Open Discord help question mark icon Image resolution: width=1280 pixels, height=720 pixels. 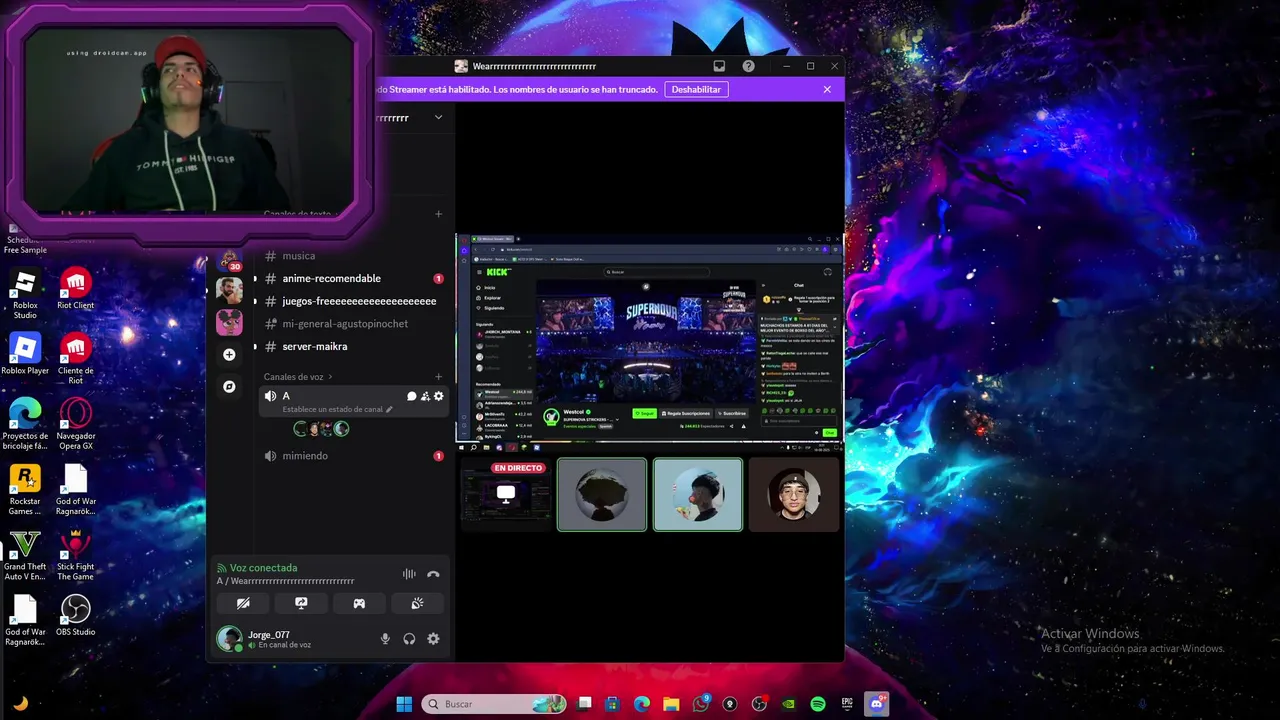748,66
